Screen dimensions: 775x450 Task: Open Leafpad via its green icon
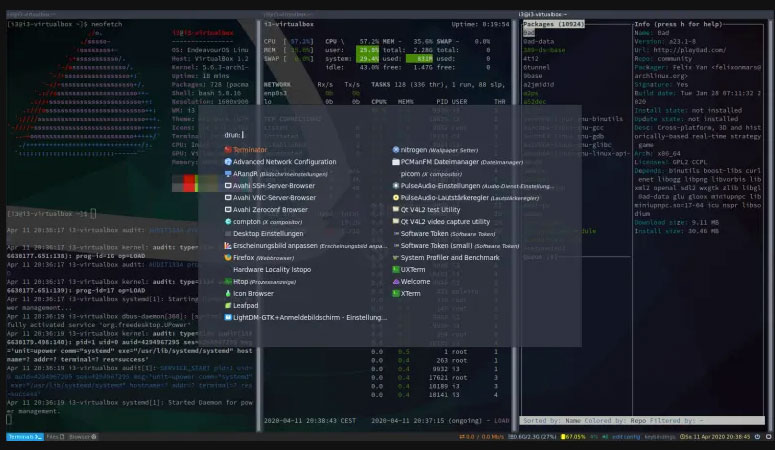pyautogui.click(x=228, y=306)
